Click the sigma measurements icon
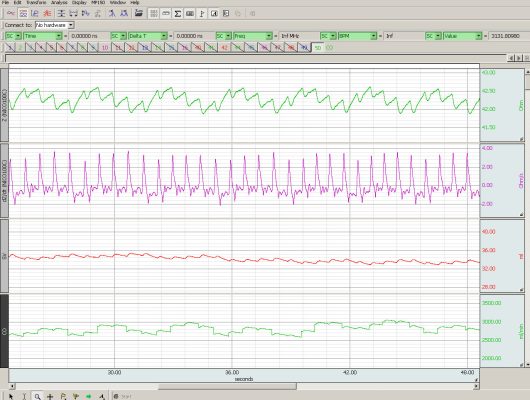The image size is (530, 400). pyautogui.click(x=177, y=14)
